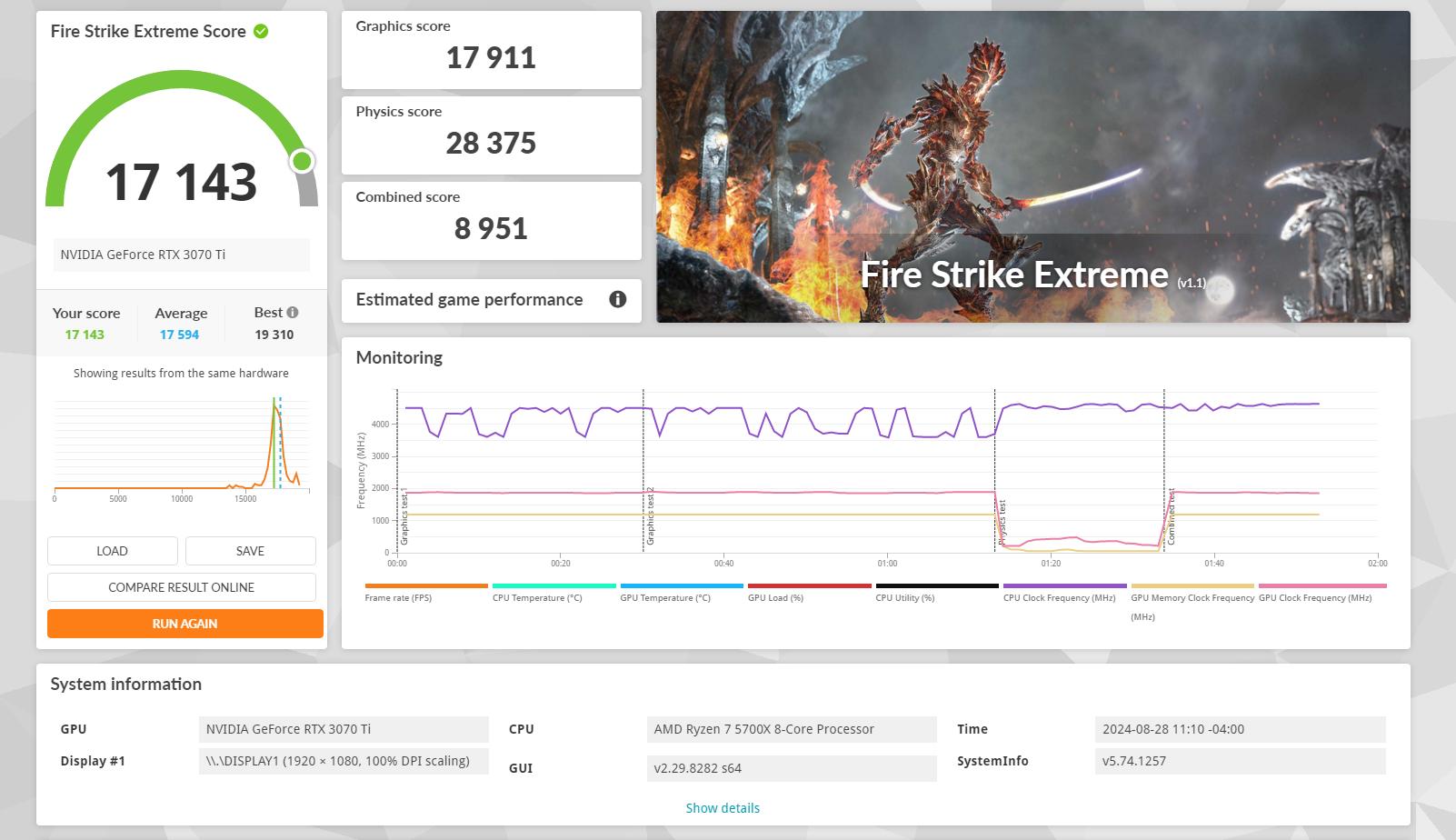Click the info icon beside Best score
Viewport: 1456px width, 840px height.
click(x=293, y=312)
